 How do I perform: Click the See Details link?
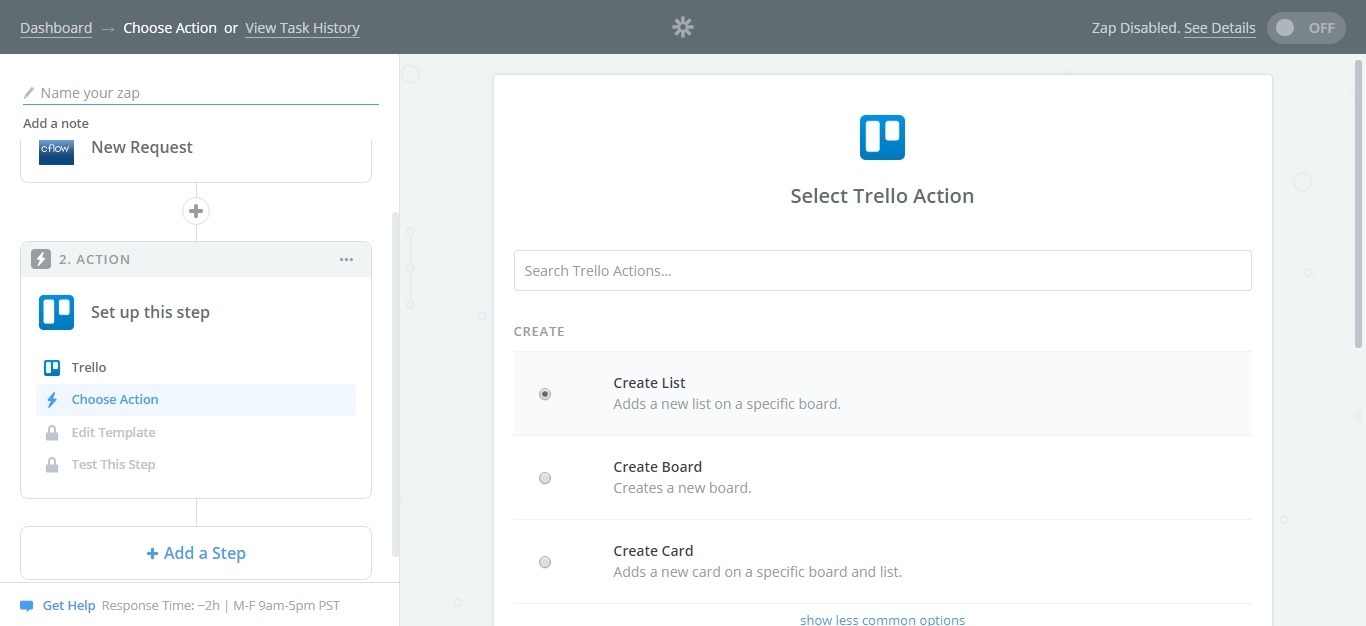coord(1219,28)
